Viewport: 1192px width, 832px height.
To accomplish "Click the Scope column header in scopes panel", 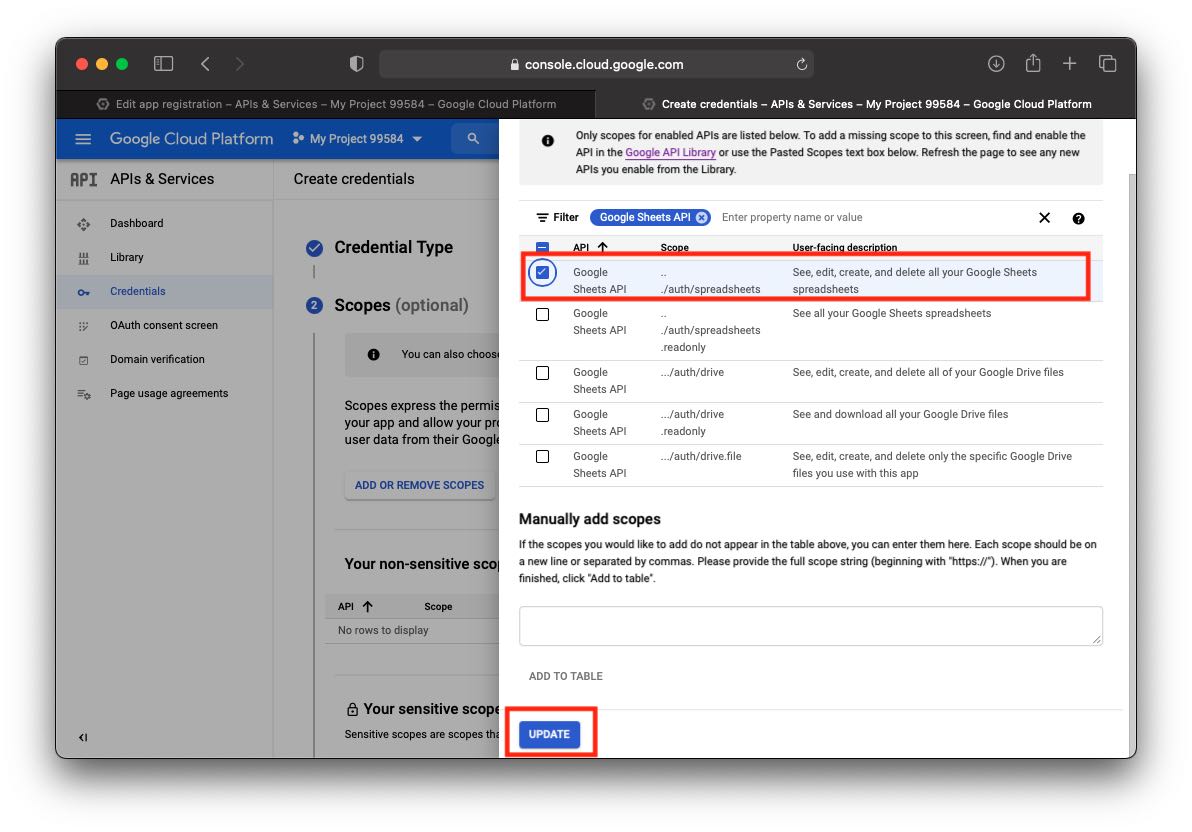I will (x=674, y=247).
